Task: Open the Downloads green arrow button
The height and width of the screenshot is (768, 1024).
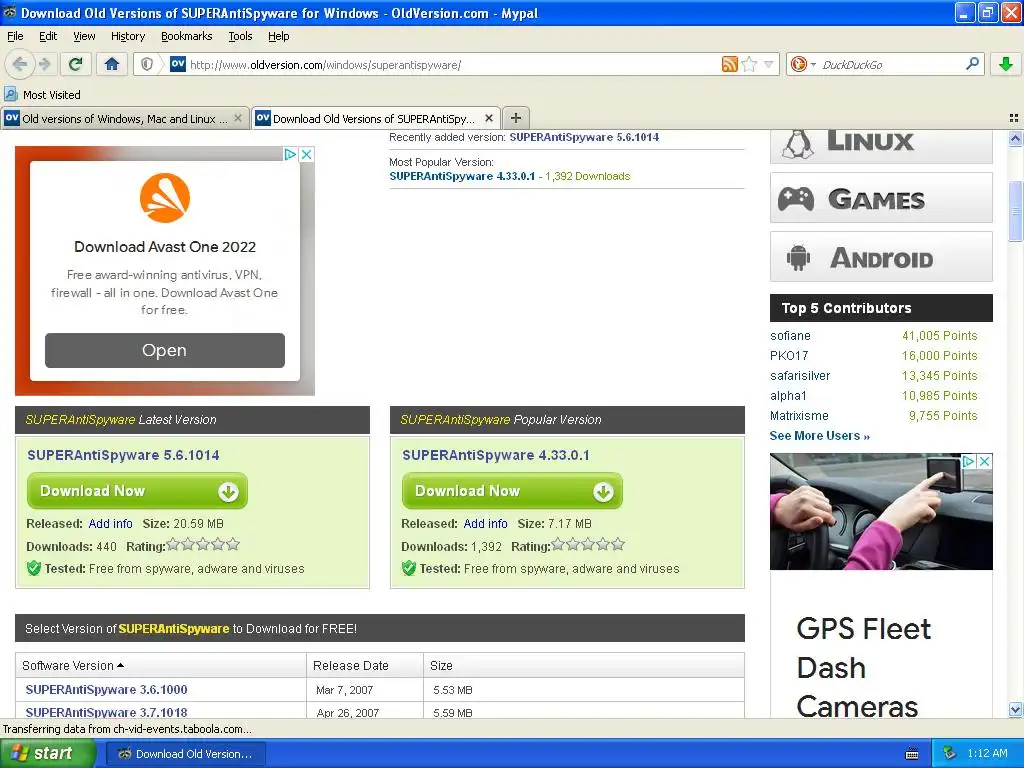Action: (x=1006, y=64)
